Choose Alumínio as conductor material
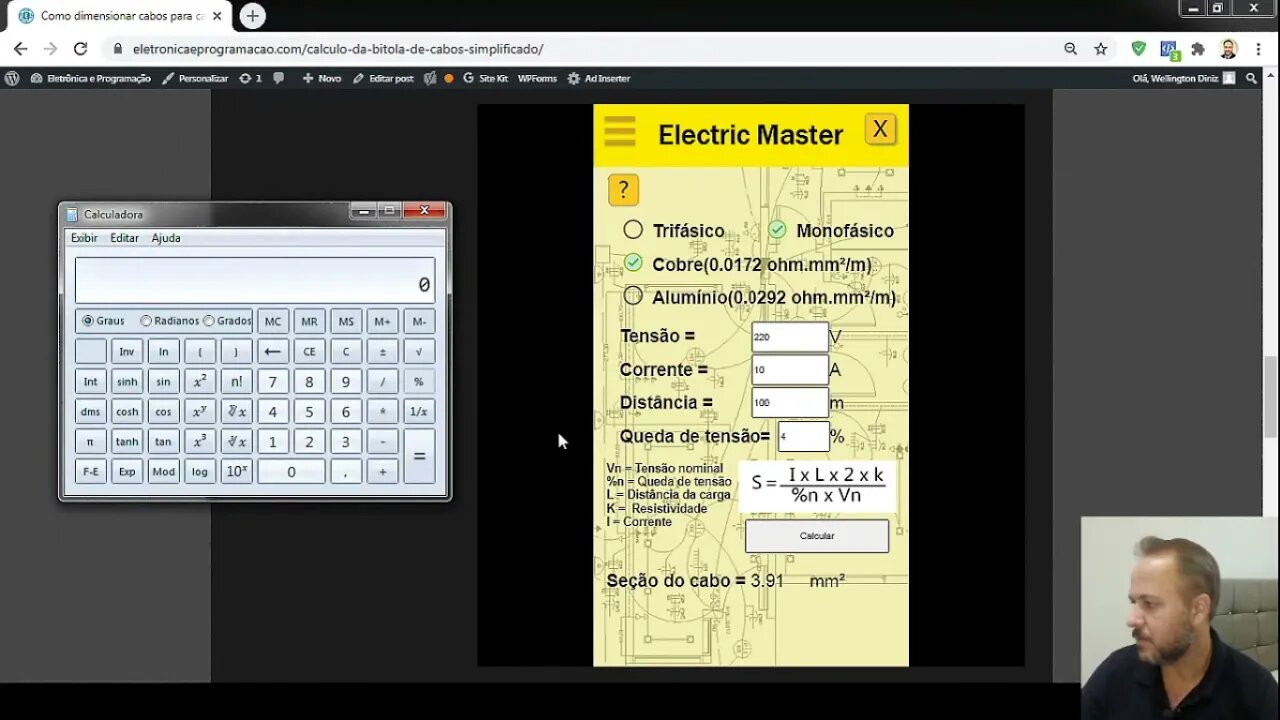This screenshot has height=720, width=1280. [x=633, y=296]
